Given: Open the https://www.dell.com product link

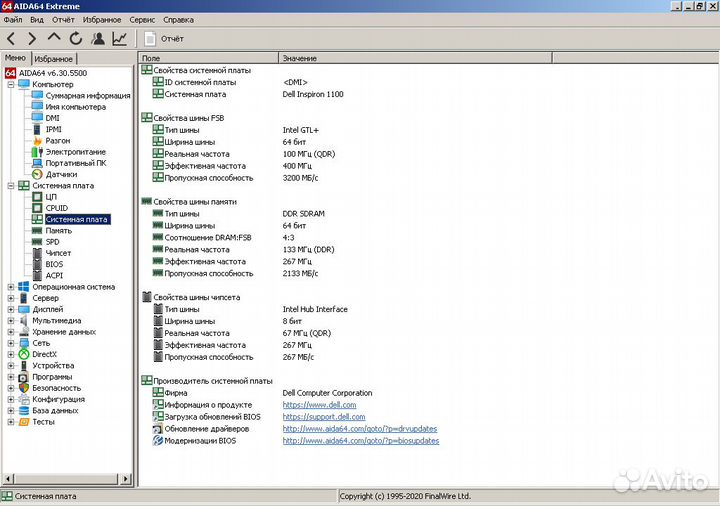Looking at the screenshot, I should pos(319,405).
